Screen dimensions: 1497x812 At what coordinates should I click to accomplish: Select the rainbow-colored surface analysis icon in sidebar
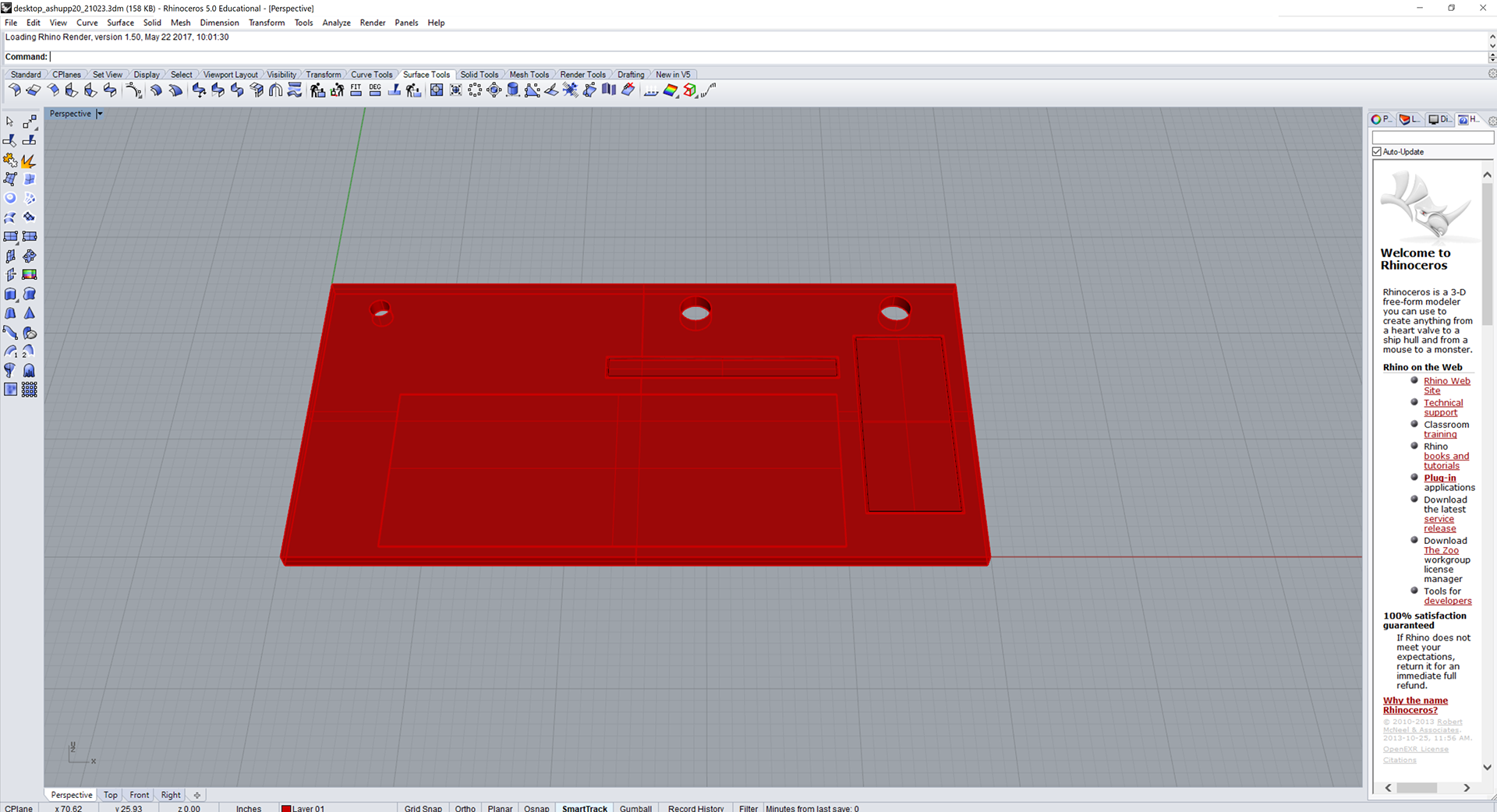[30, 274]
